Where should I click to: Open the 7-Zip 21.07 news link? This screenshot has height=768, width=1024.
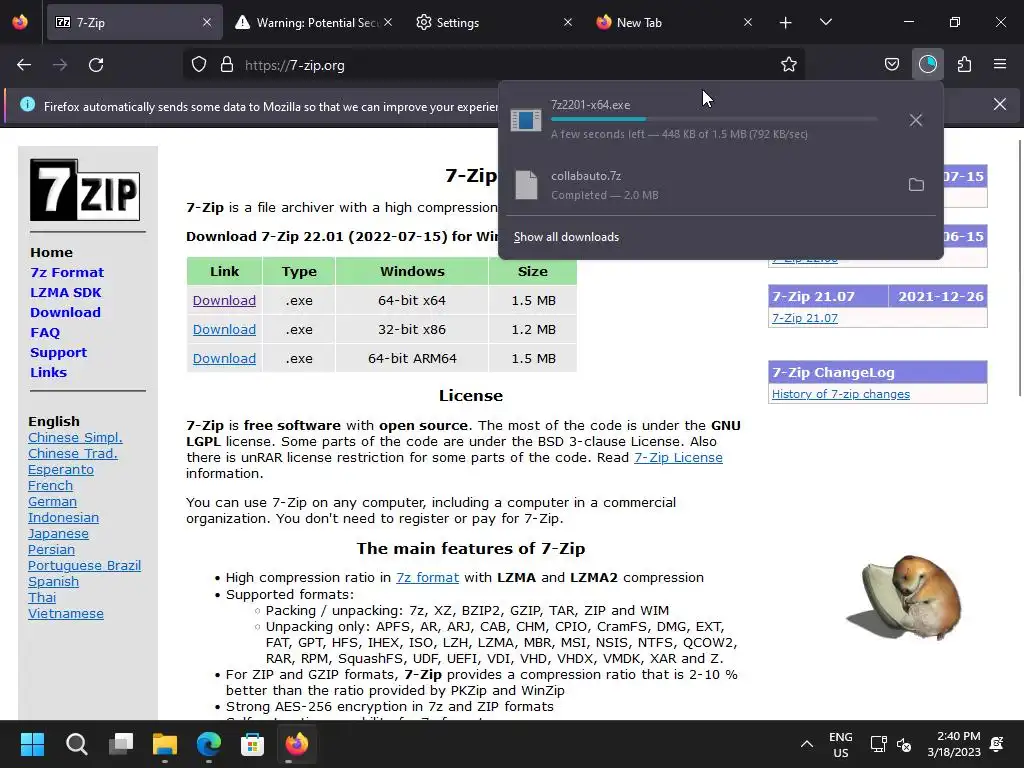pos(805,318)
